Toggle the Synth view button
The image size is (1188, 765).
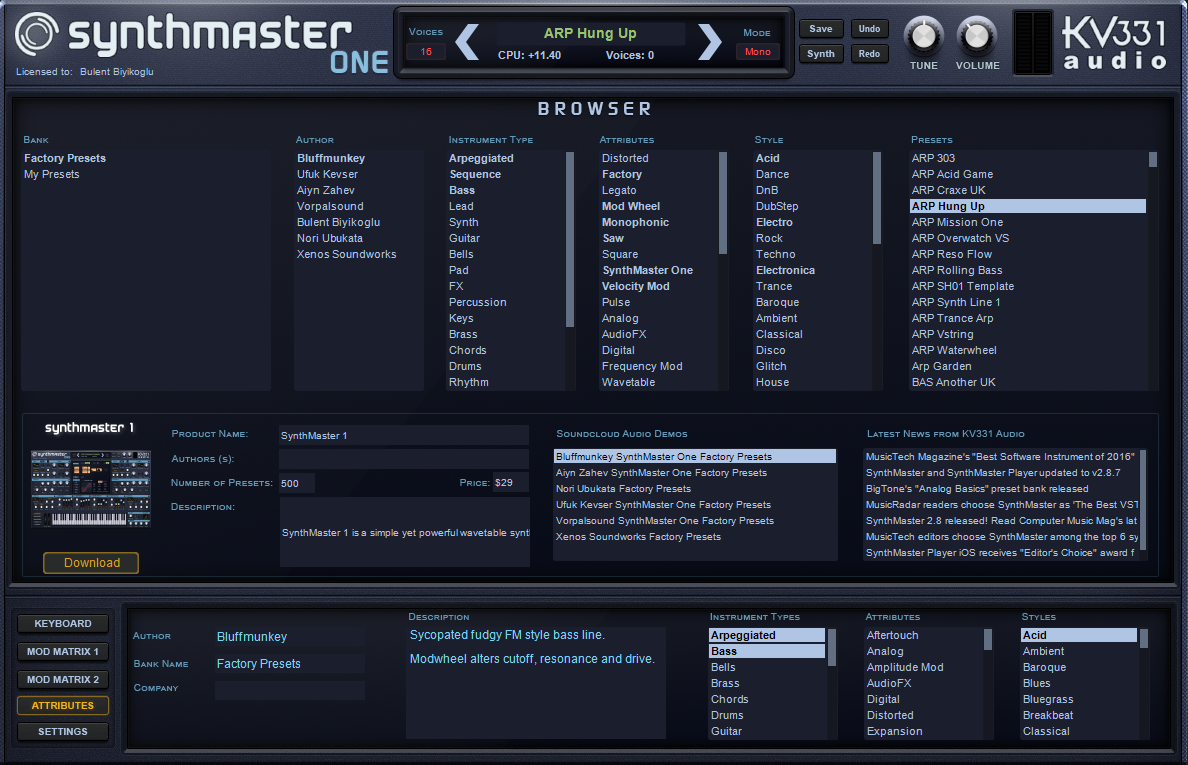(x=821, y=53)
